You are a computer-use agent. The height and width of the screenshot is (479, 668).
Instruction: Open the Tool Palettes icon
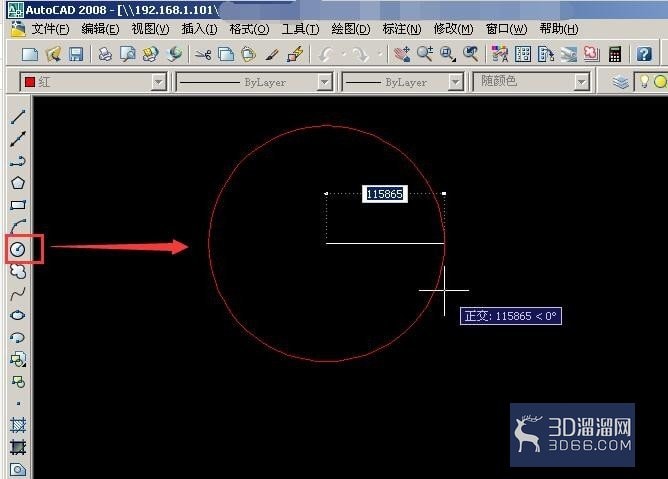tap(546, 54)
